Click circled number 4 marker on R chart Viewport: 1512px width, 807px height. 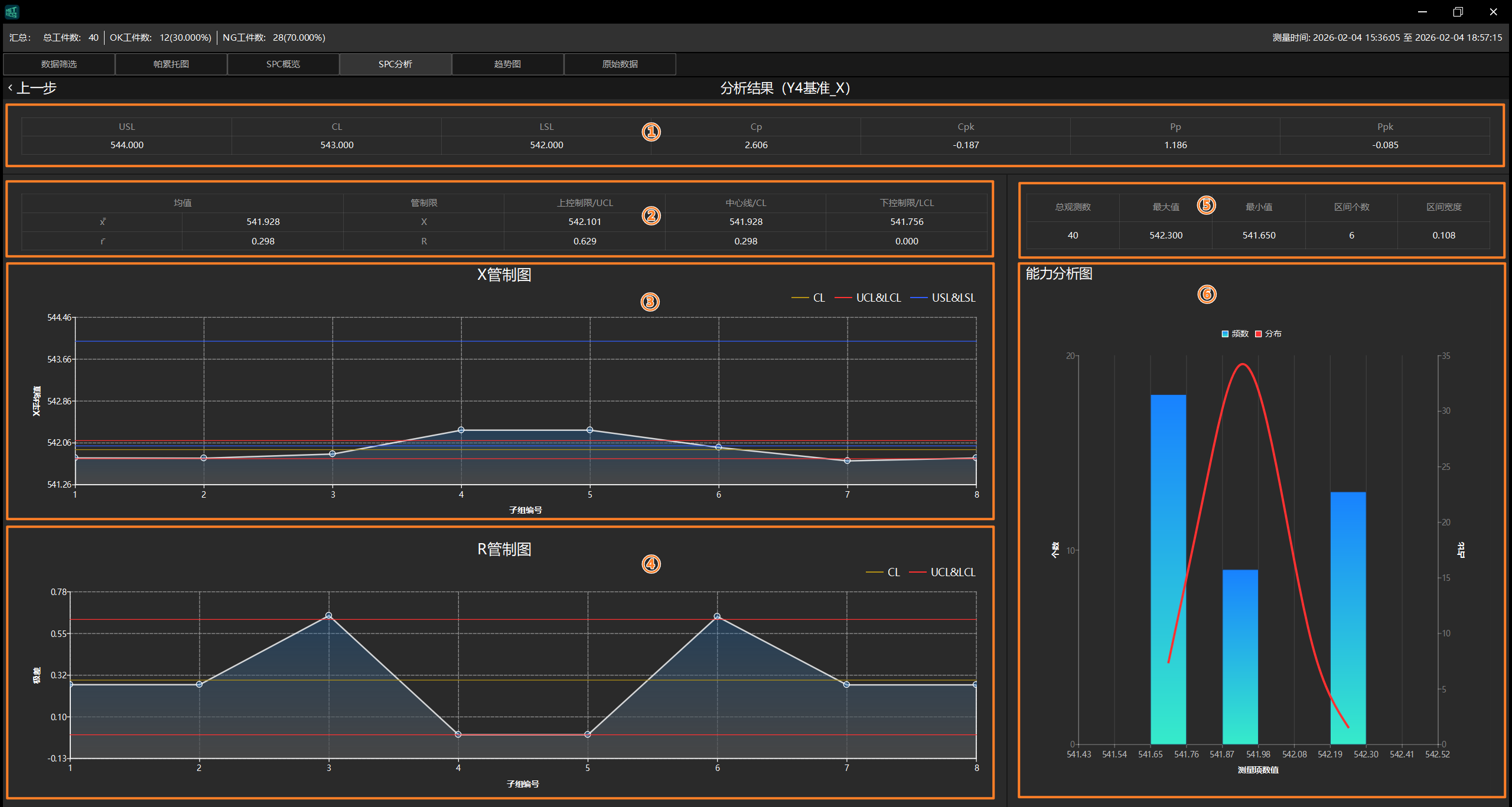pyautogui.click(x=651, y=564)
